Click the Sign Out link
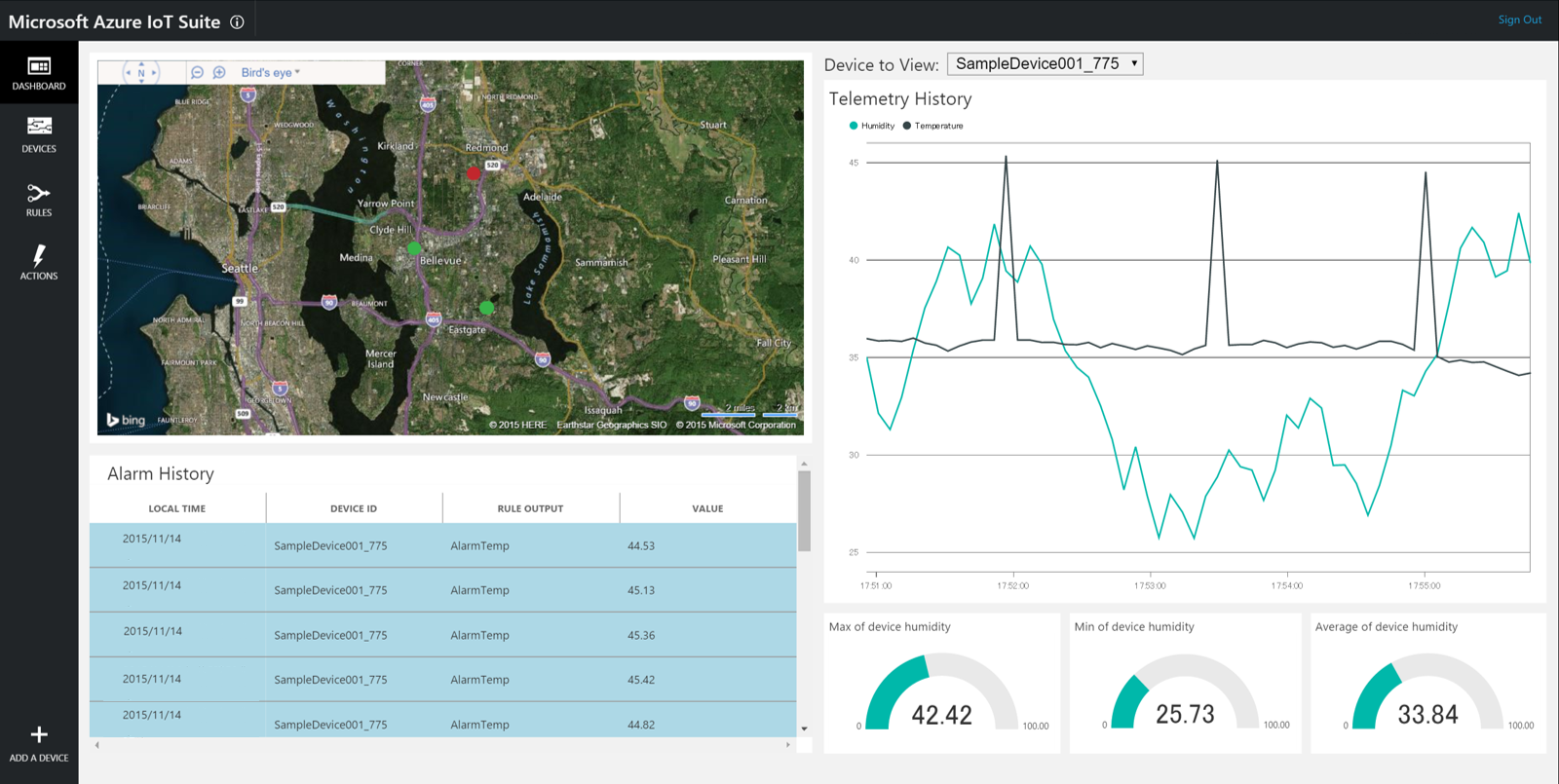The width and height of the screenshot is (1559, 784). click(1519, 19)
